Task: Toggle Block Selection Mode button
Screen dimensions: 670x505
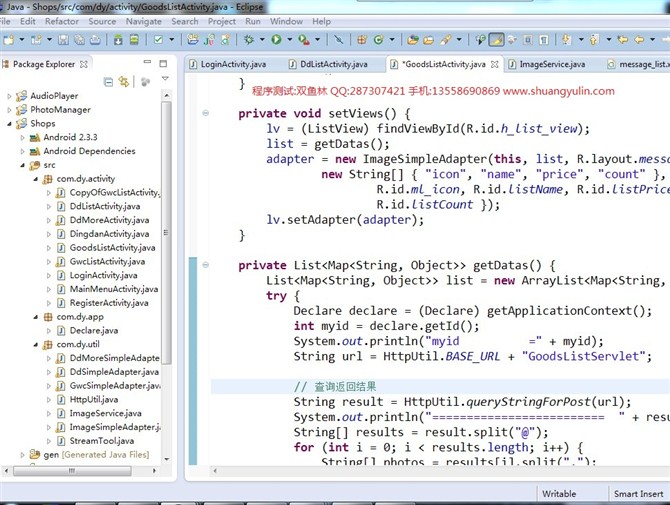Action: pos(528,40)
